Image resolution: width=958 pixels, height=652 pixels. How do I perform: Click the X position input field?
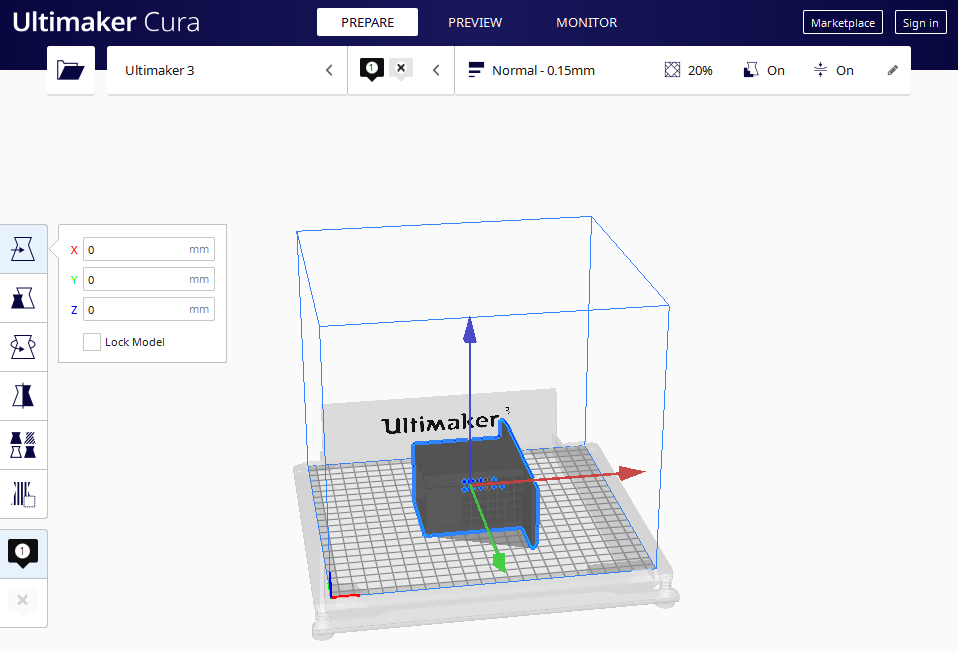click(136, 250)
